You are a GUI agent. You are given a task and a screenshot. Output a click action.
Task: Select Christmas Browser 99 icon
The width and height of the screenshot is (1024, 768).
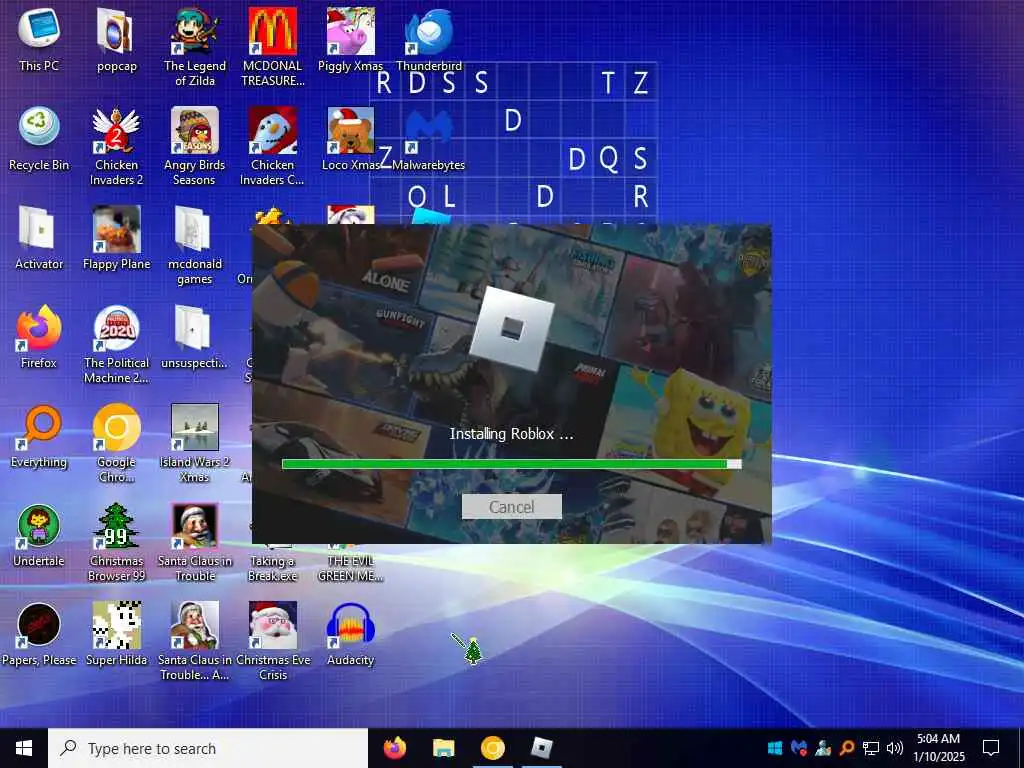click(x=116, y=543)
